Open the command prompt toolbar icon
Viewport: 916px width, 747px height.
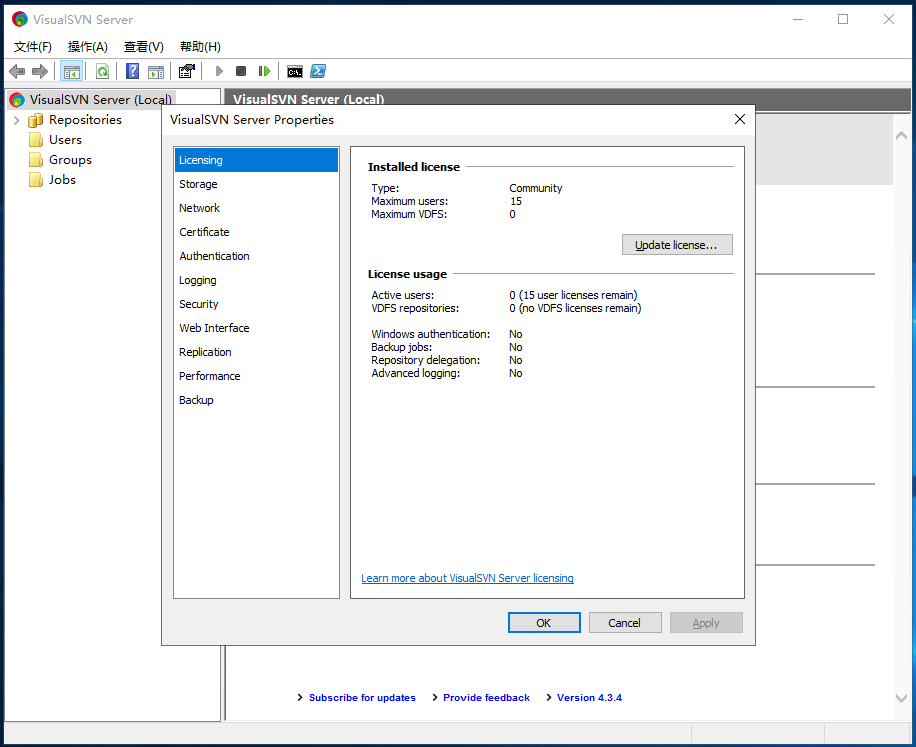[x=295, y=71]
